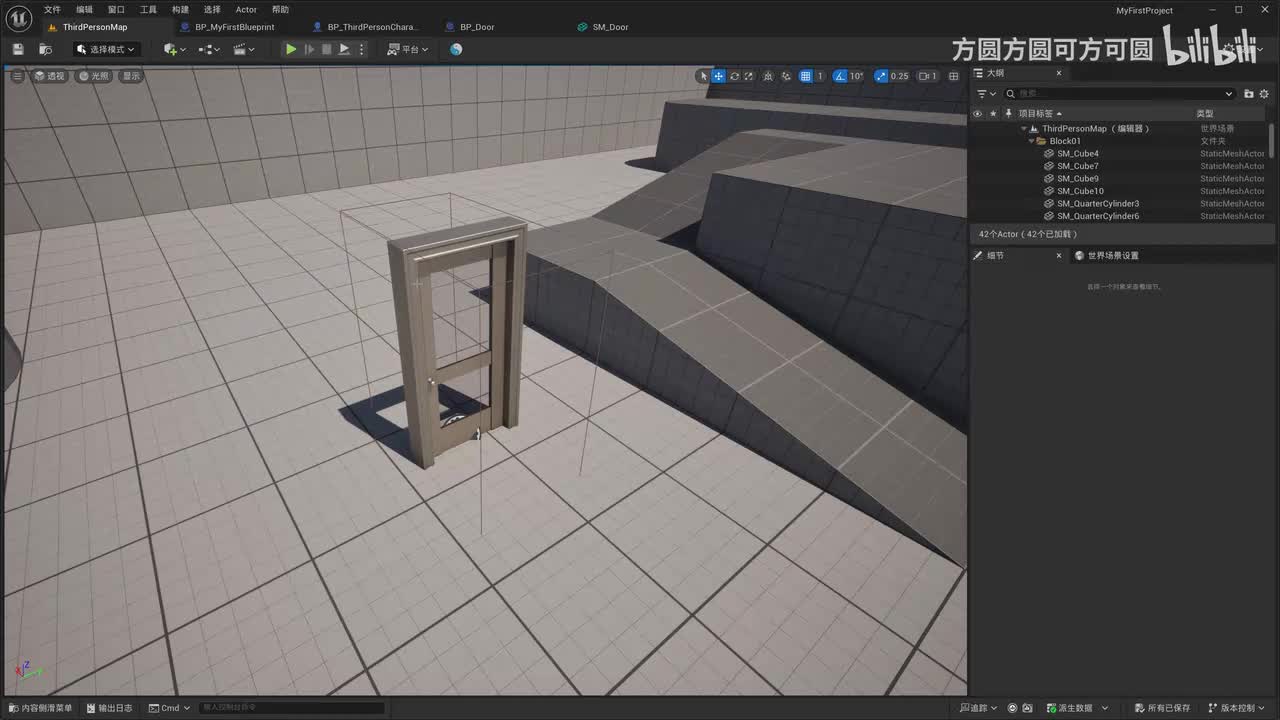
Task: Choose the Scale gizmo tool
Action: 748,76
